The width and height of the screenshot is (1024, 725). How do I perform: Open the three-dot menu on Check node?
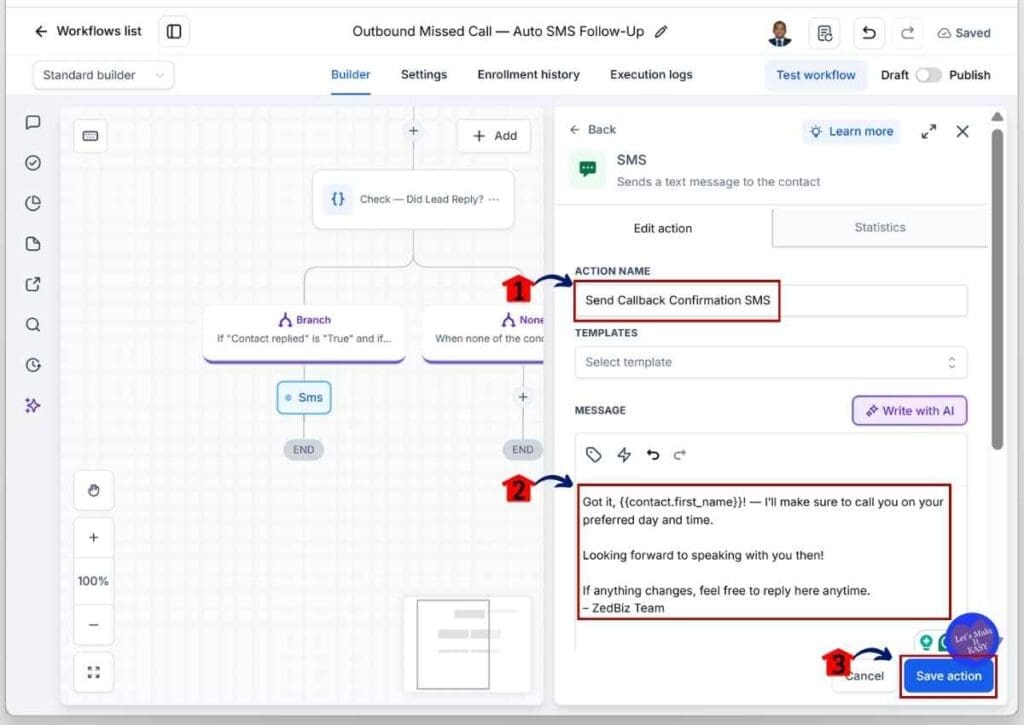[x=494, y=199]
